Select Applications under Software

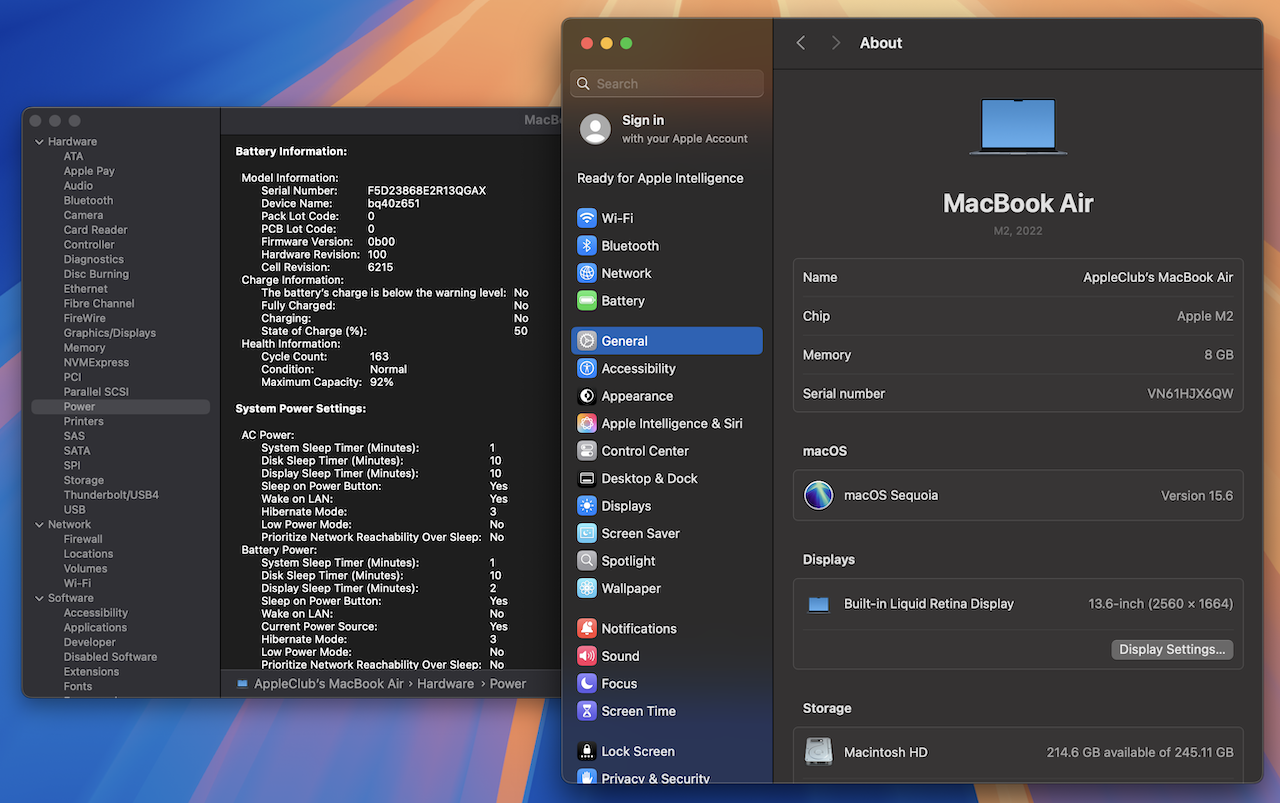point(95,628)
